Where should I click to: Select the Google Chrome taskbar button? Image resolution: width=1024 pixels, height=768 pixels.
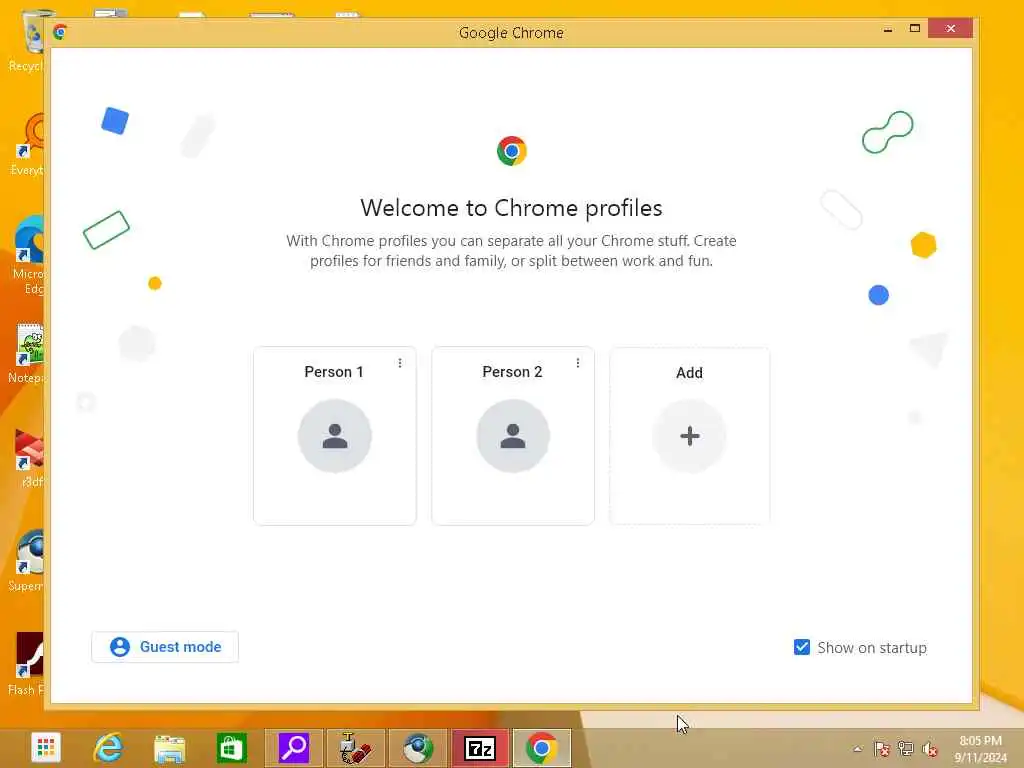click(x=542, y=748)
